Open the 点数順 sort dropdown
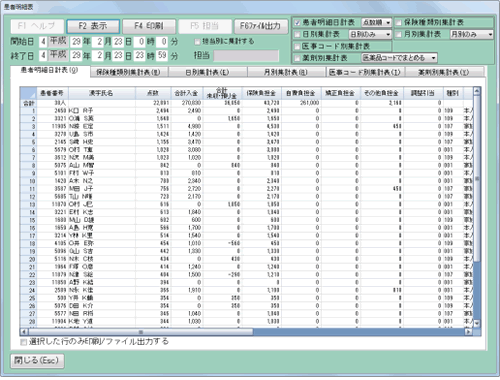This screenshot has height=380, width=500. click(x=376, y=22)
